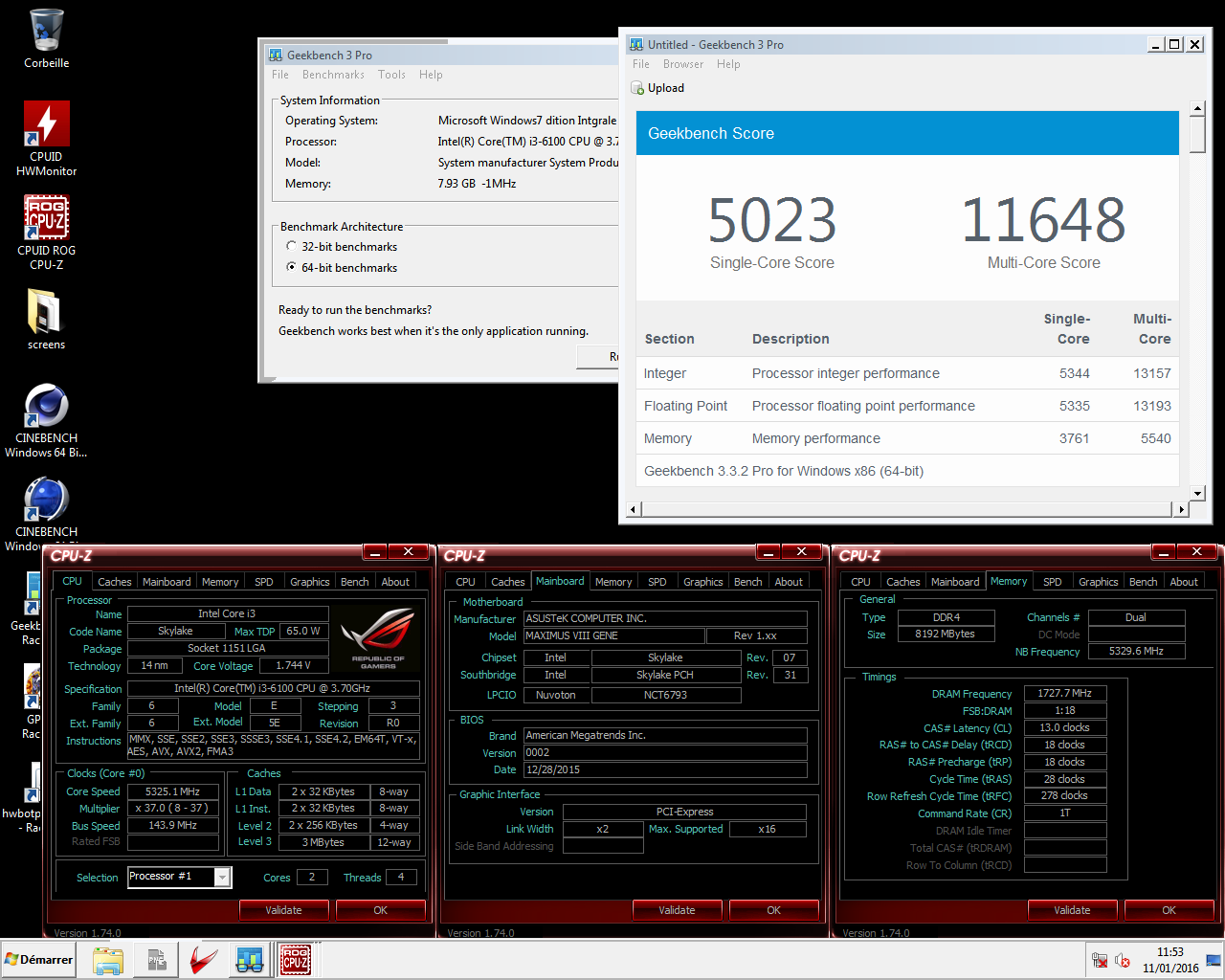Click the mainboard model MAXIMUS VIII GENE

click(x=614, y=635)
